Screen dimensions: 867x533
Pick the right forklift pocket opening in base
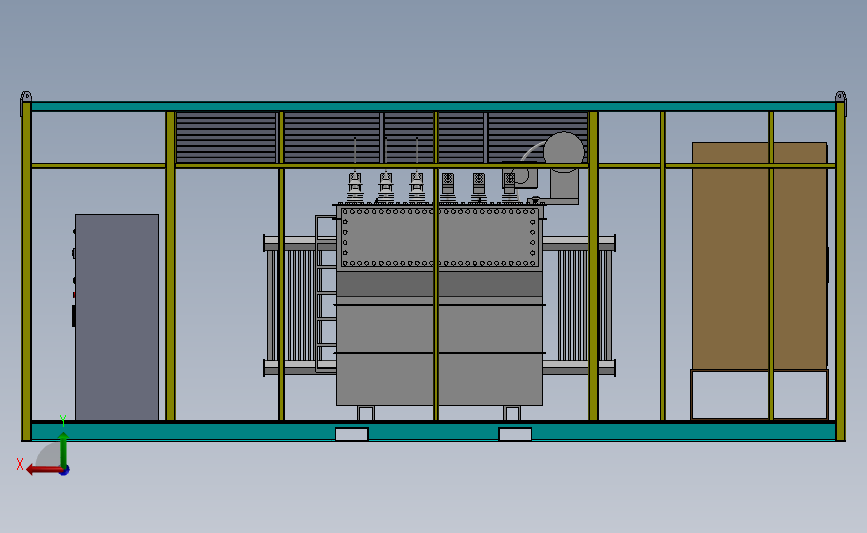[515, 434]
